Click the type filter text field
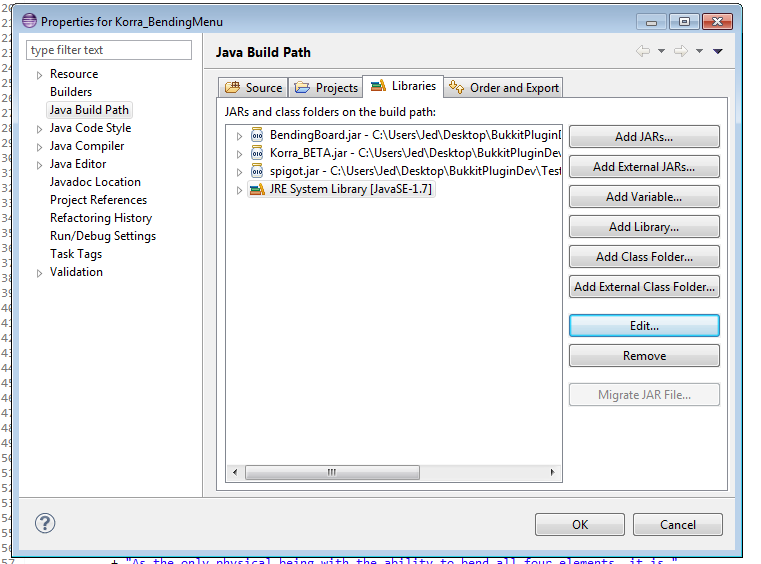Screen dimensions: 761x564 coord(109,50)
